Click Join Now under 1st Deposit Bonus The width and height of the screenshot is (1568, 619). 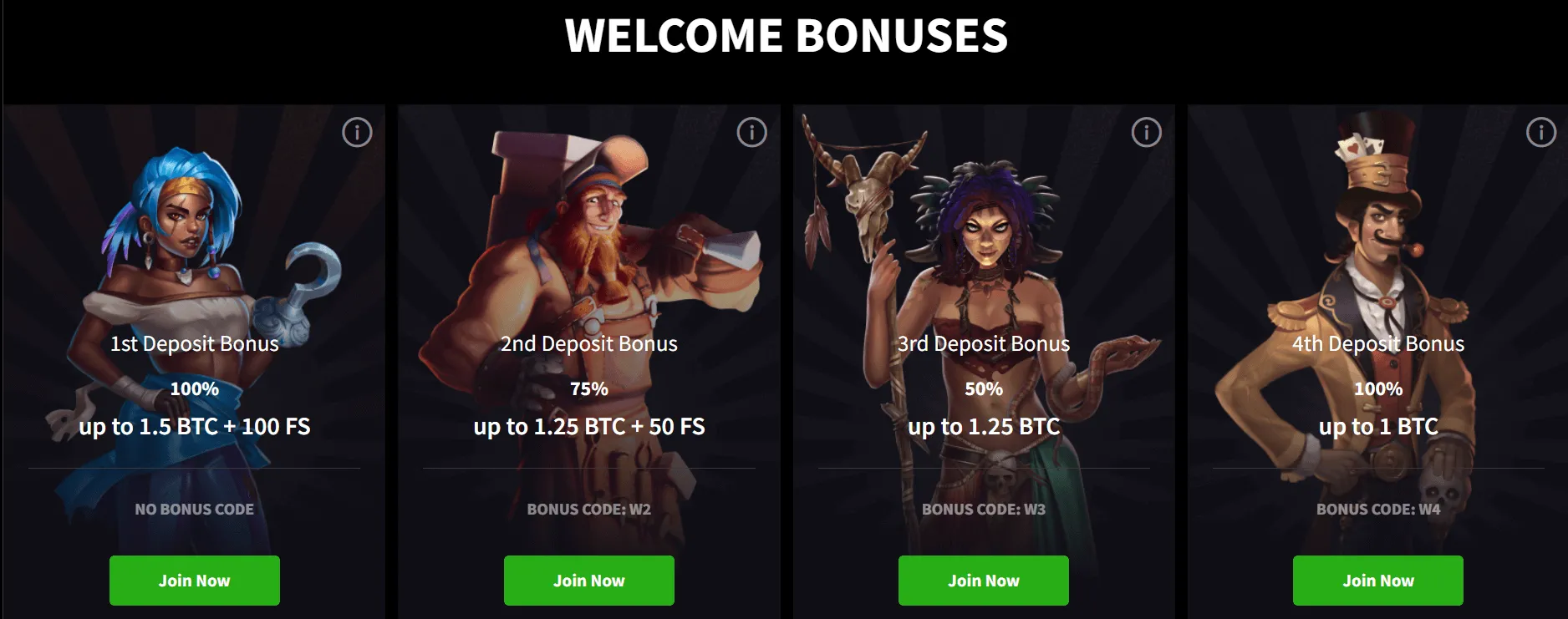195,581
